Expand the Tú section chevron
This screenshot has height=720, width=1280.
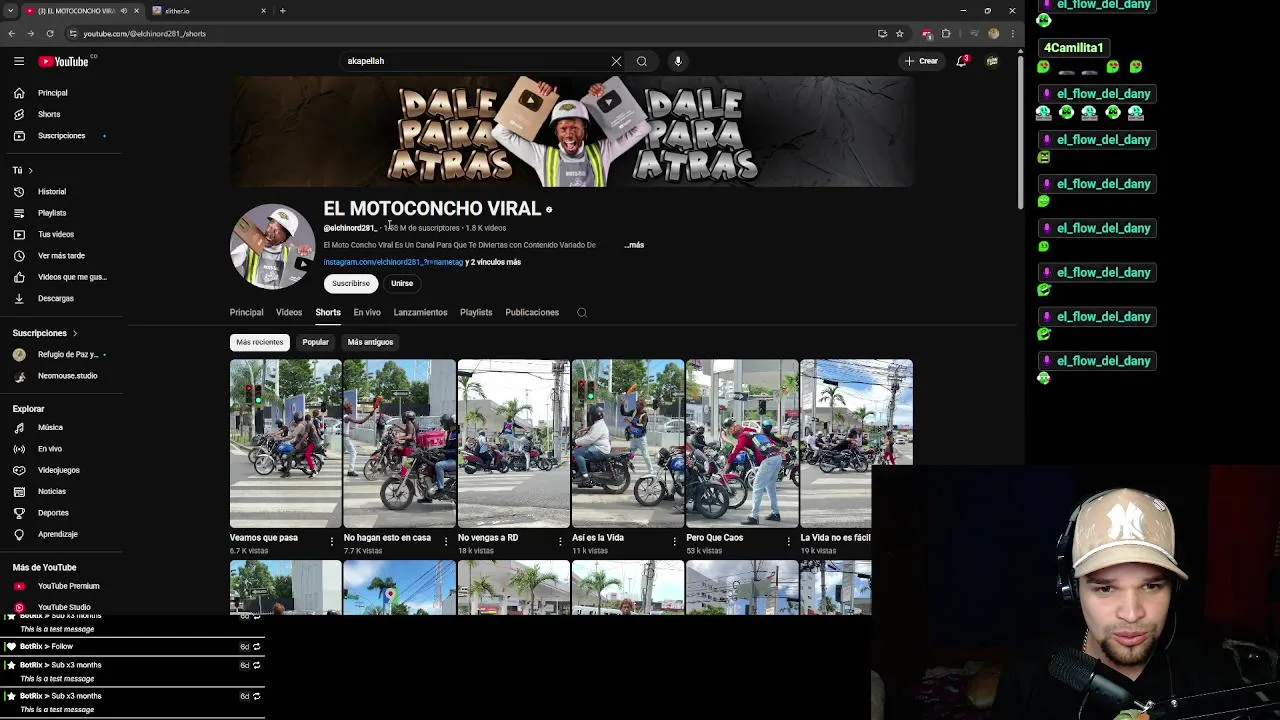(x=30, y=171)
